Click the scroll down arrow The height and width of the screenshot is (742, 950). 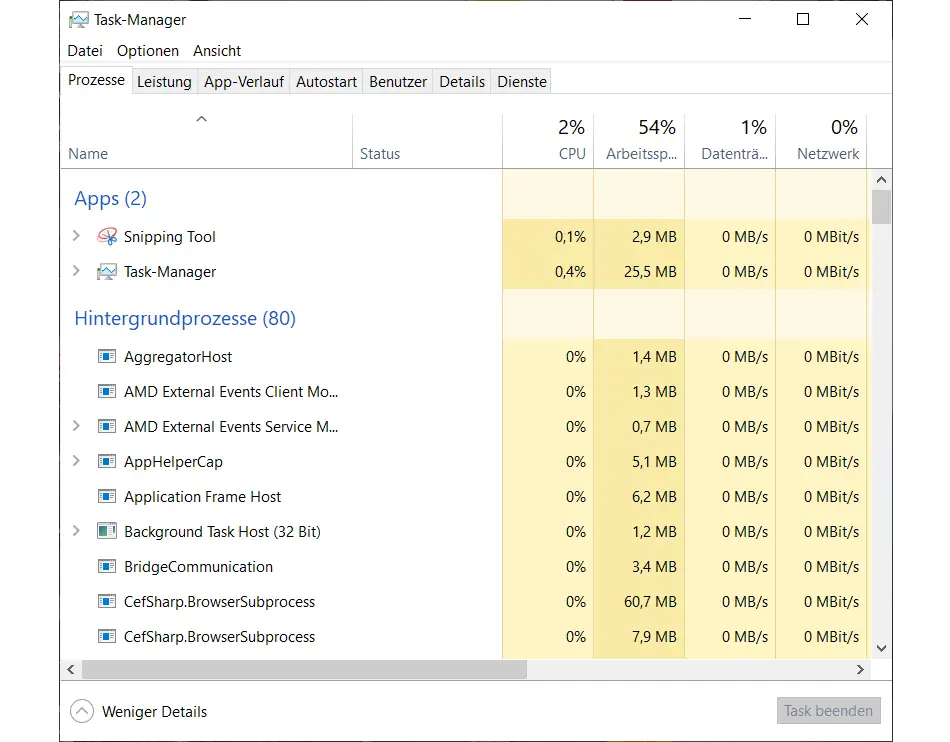point(882,648)
